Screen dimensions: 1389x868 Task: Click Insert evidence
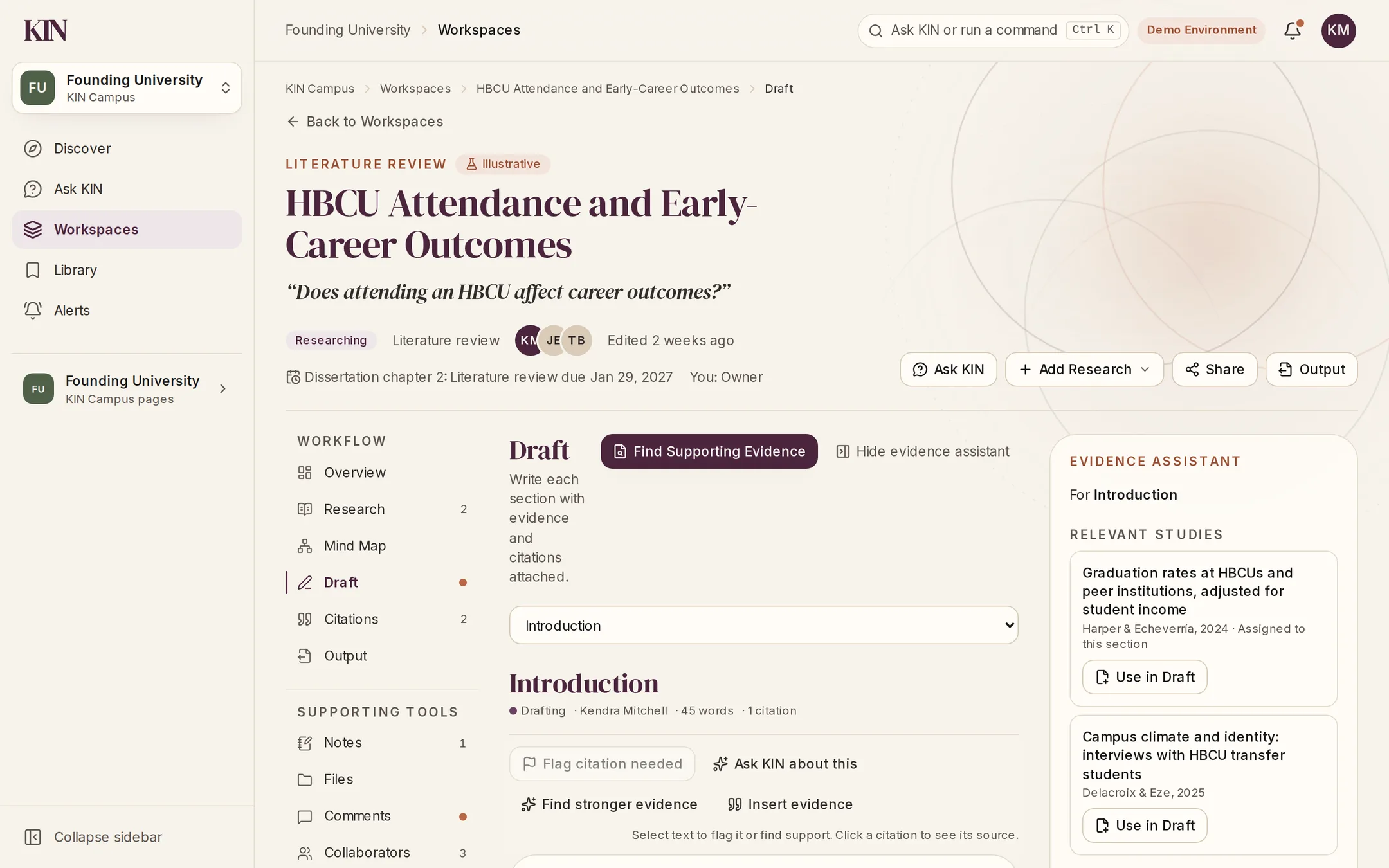(x=790, y=804)
